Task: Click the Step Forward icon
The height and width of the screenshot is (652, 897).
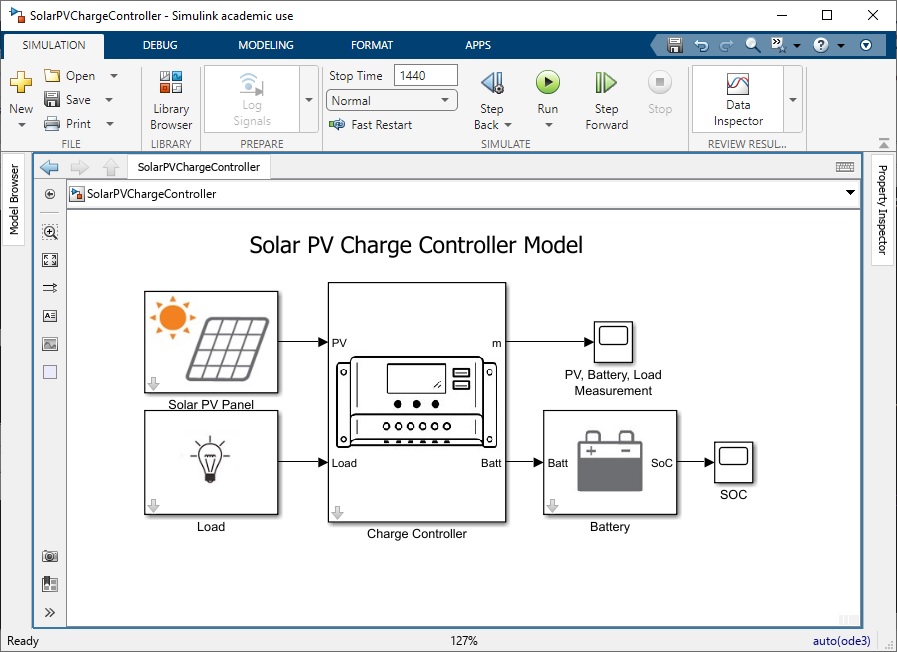Action: (606, 84)
